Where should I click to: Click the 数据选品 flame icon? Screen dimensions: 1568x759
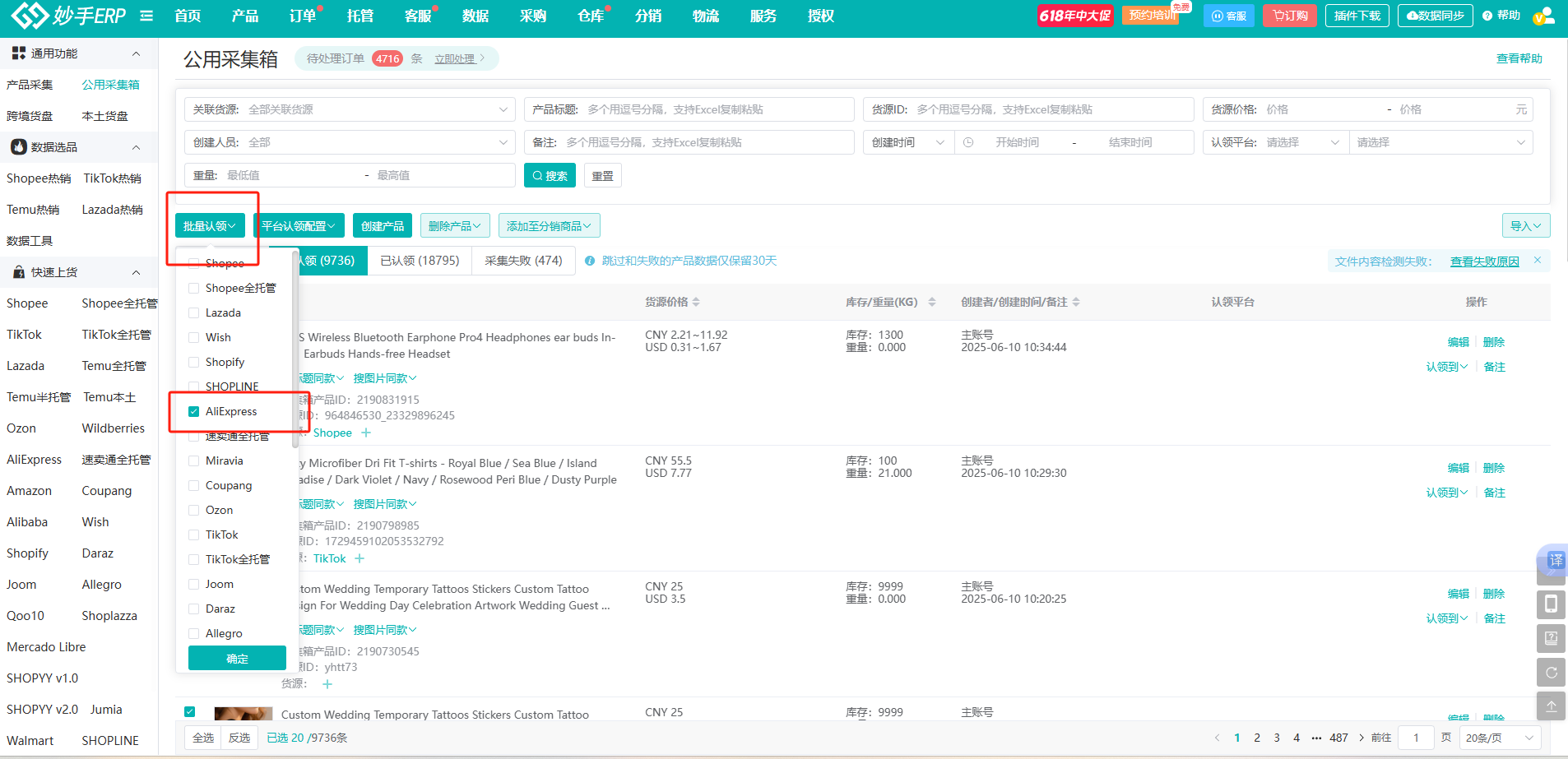18,147
